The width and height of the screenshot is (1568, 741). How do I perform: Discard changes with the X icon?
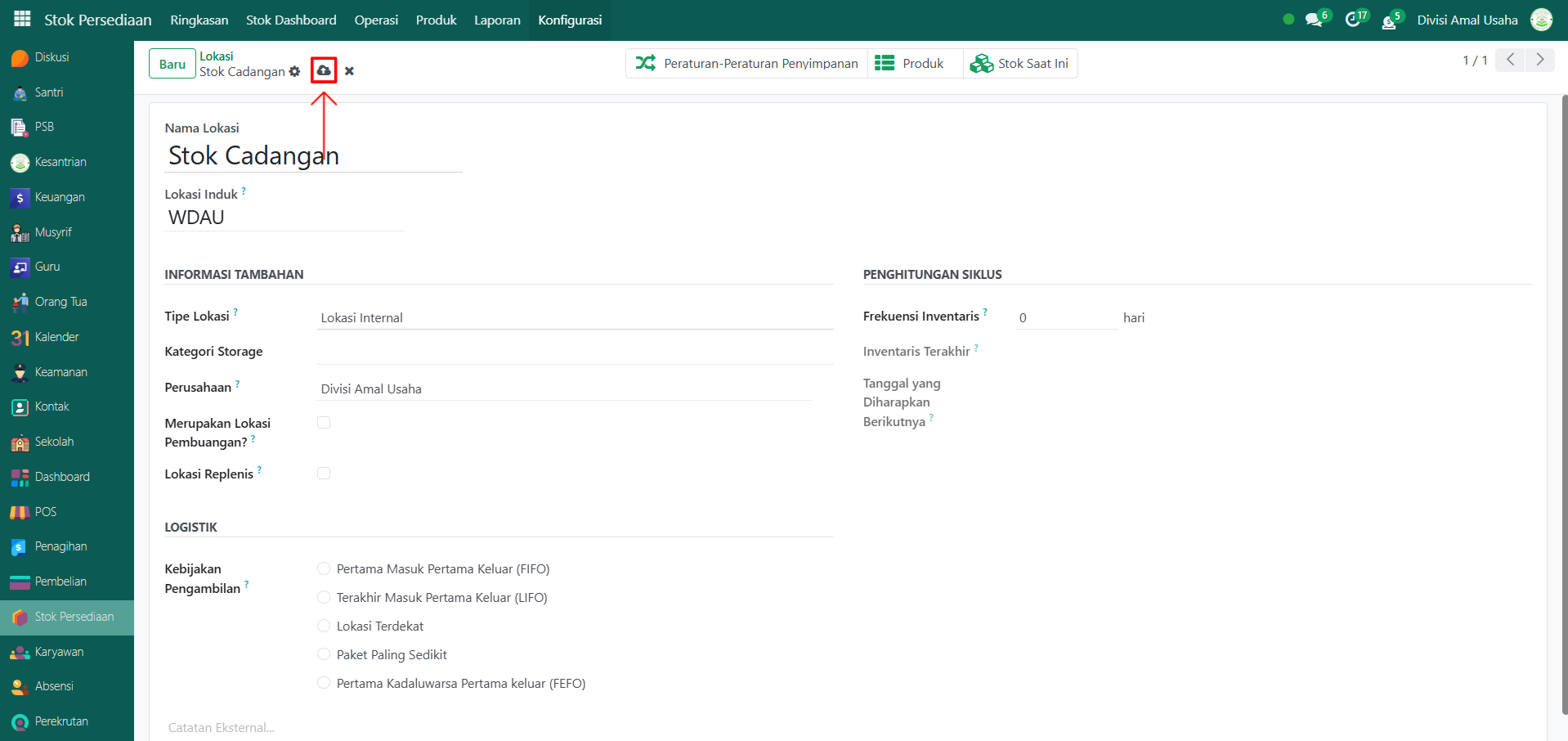[349, 71]
